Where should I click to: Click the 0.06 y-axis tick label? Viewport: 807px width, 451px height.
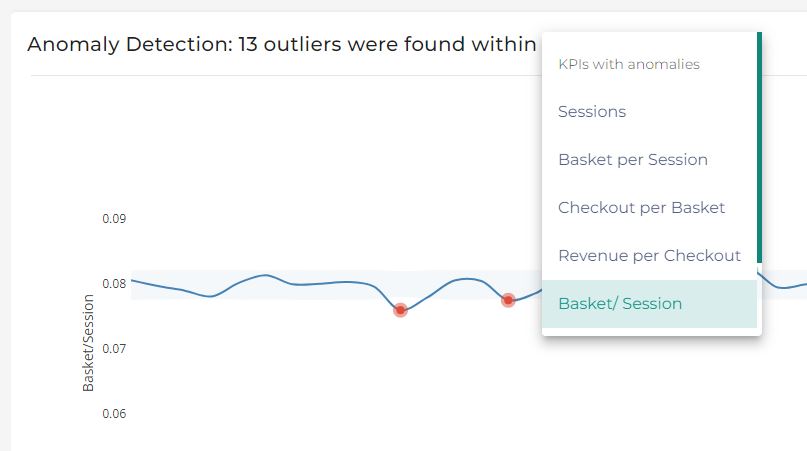[x=114, y=413]
